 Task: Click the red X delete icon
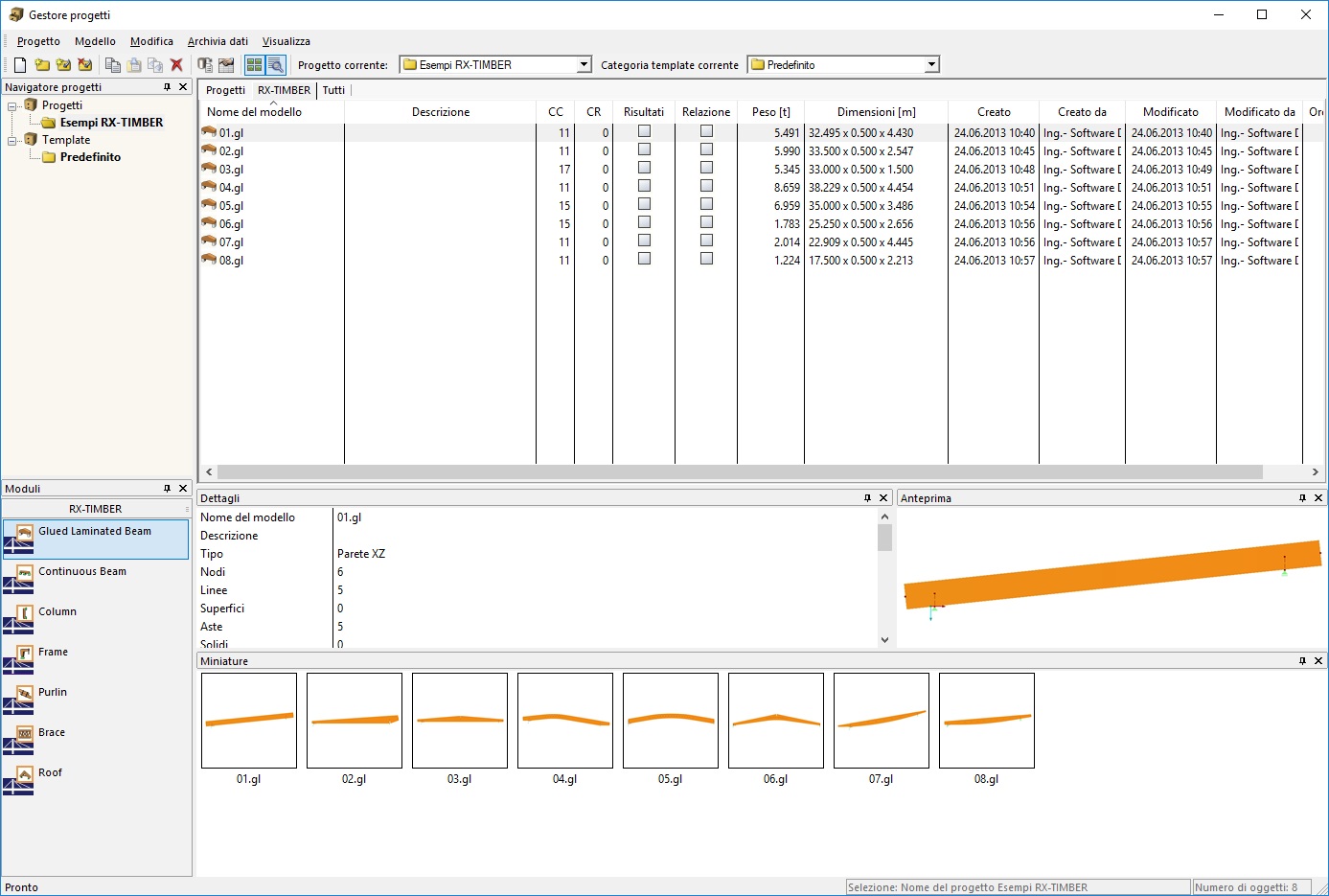click(176, 65)
